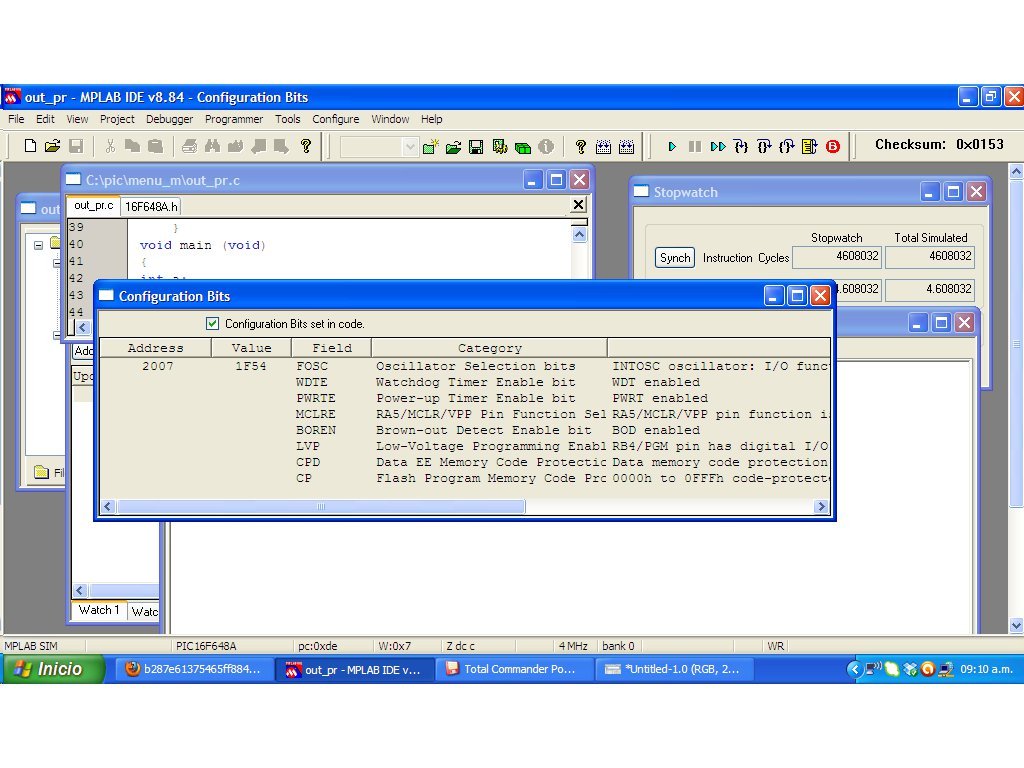Open the Tools menu
The height and width of the screenshot is (768, 1024).
[287, 119]
